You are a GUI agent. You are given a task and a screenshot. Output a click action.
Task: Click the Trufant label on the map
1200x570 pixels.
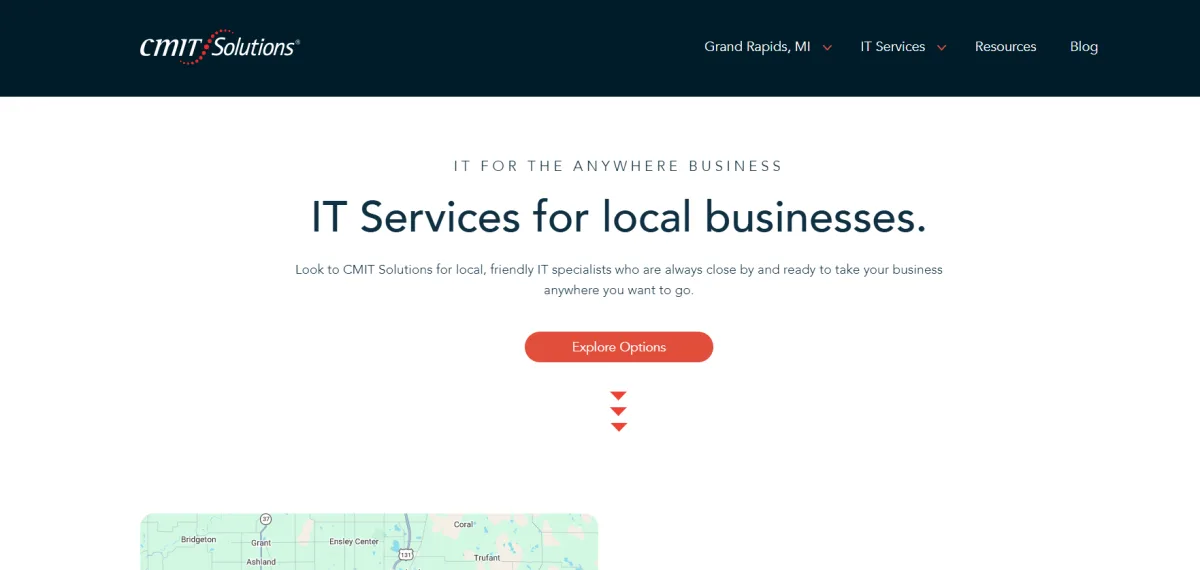(x=487, y=558)
